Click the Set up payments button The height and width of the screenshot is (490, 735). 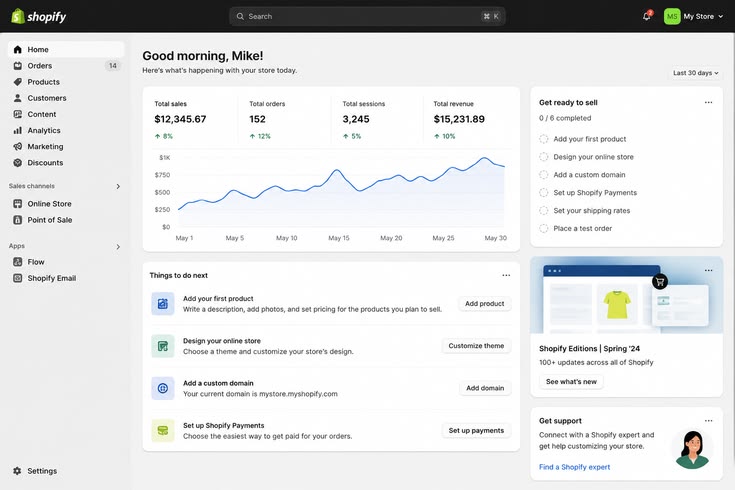click(x=476, y=430)
